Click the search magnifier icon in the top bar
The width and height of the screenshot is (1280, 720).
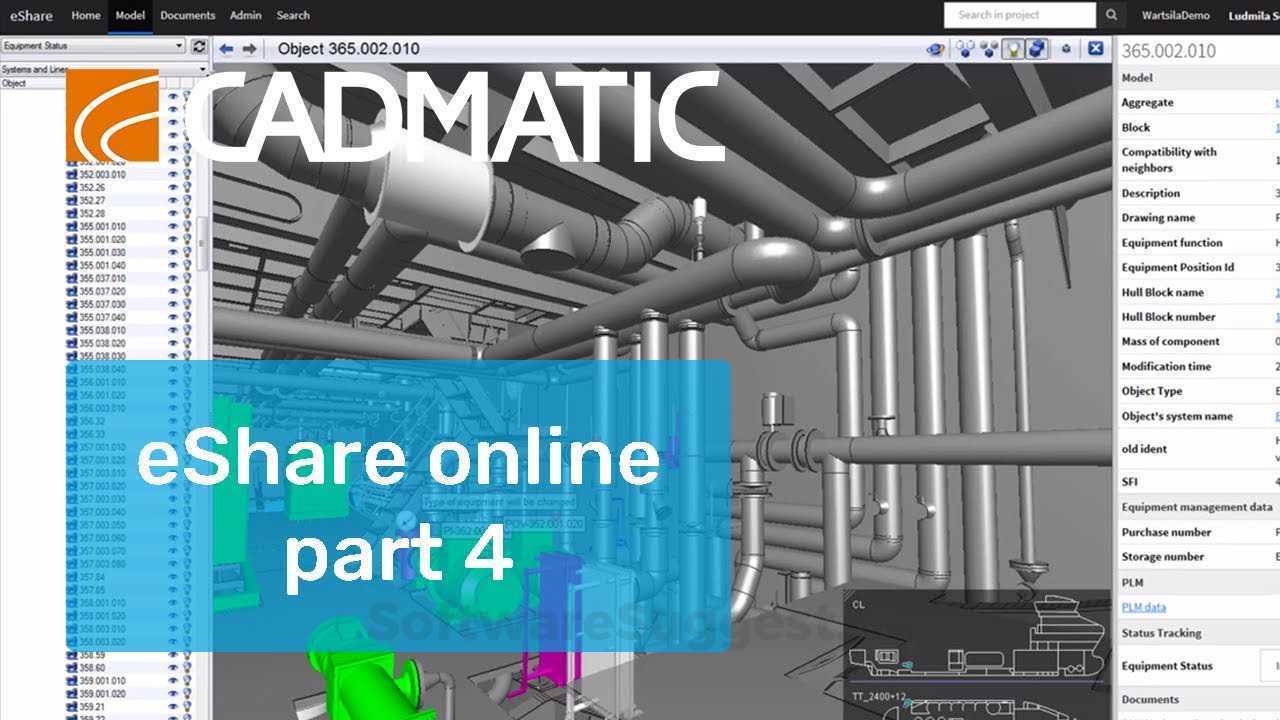pyautogui.click(x=1110, y=15)
